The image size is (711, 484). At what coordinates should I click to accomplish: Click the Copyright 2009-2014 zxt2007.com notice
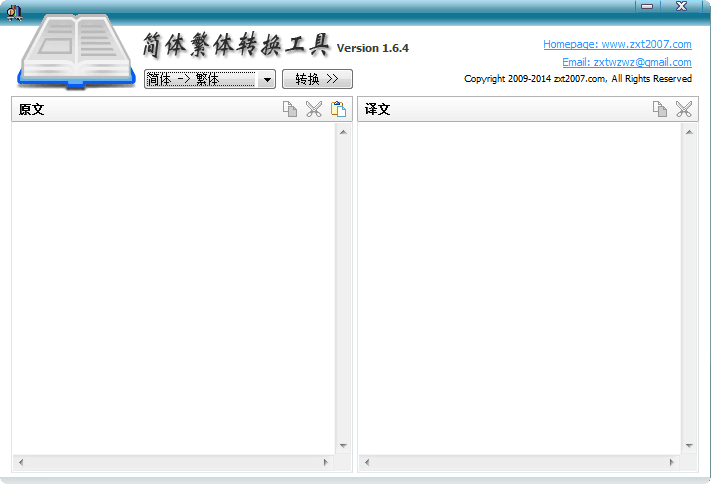coord(578,78)
